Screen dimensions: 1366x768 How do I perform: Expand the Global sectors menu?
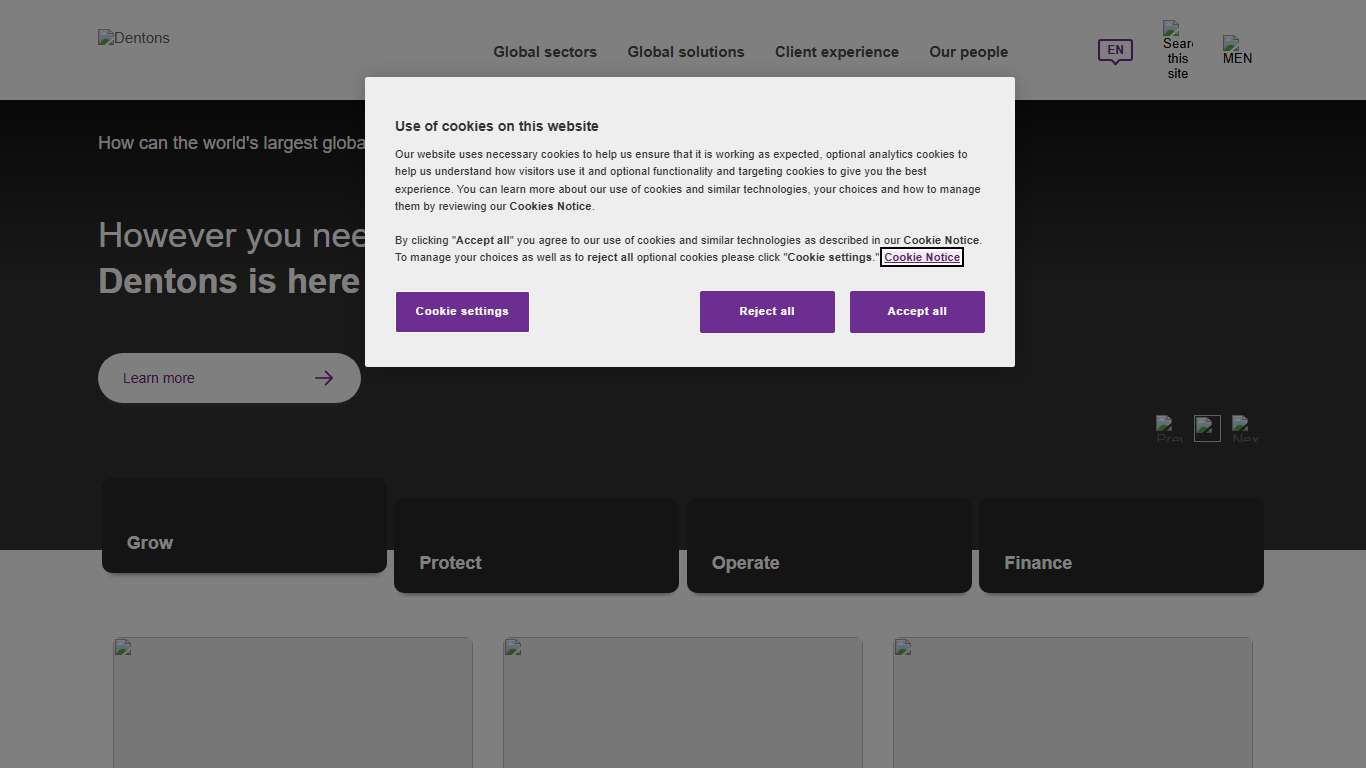coord(545,52)
